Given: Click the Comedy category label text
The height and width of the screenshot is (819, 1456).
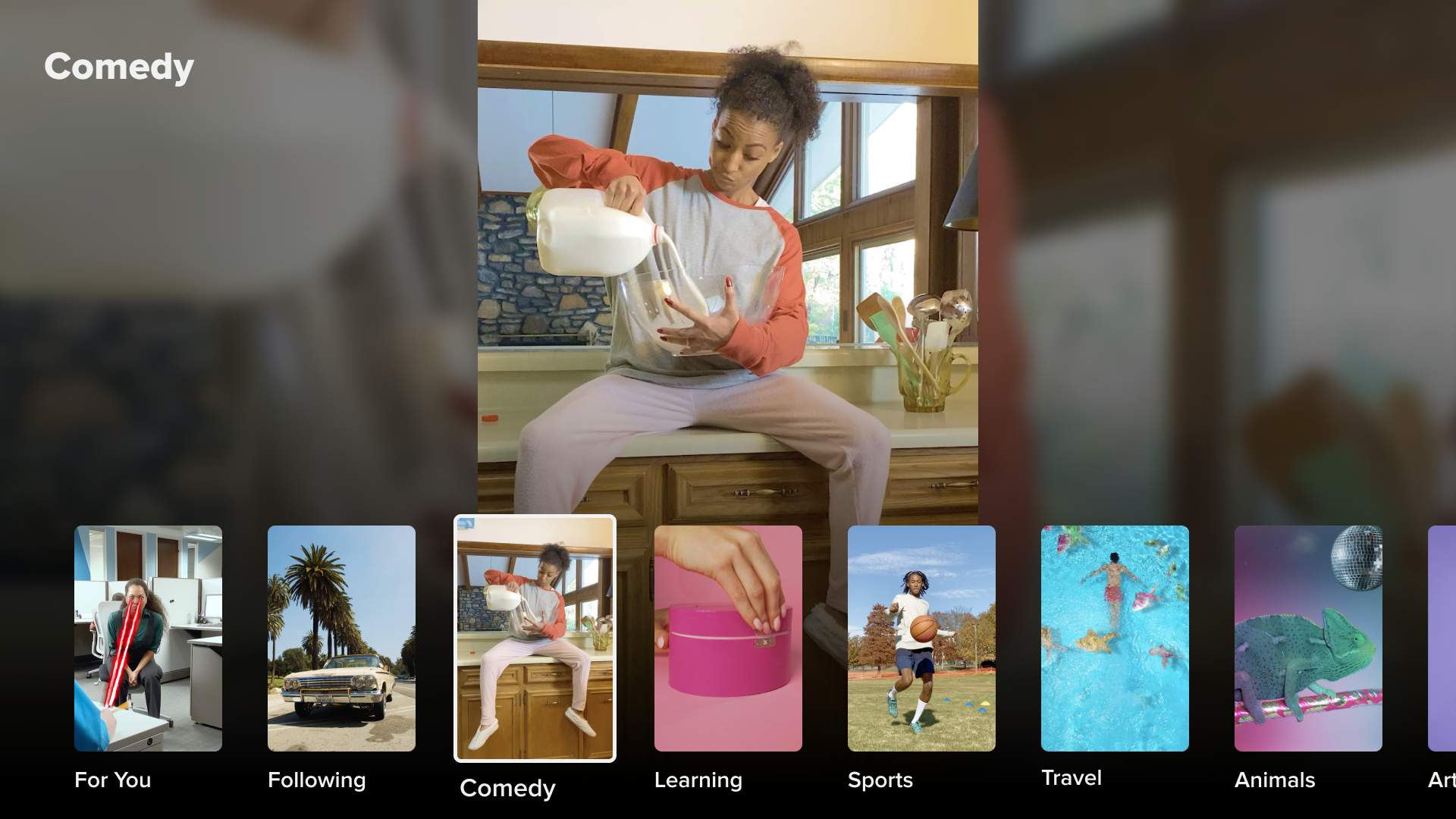Looking at the screenshot, I should [x=508, y=787].
